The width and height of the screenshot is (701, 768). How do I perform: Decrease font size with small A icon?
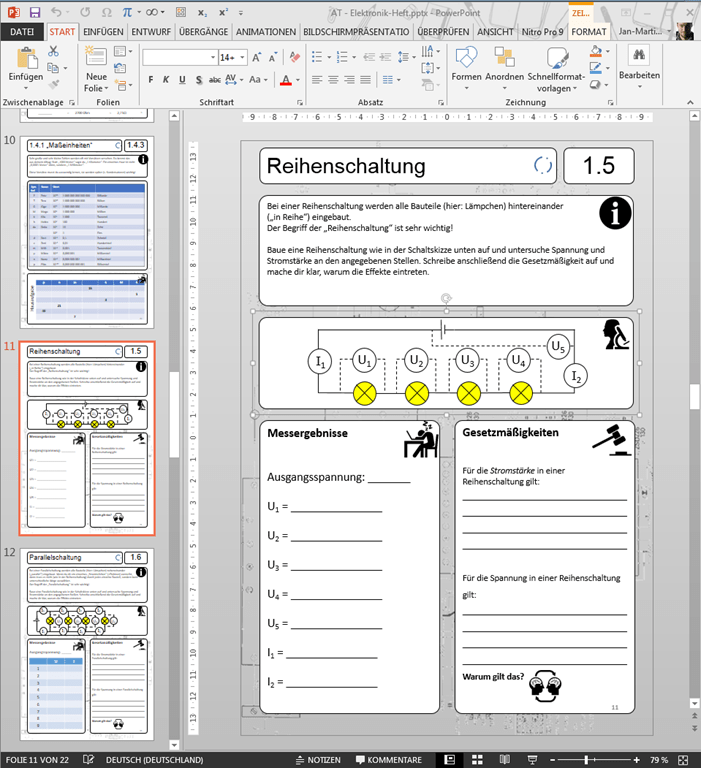click(273, 58)
